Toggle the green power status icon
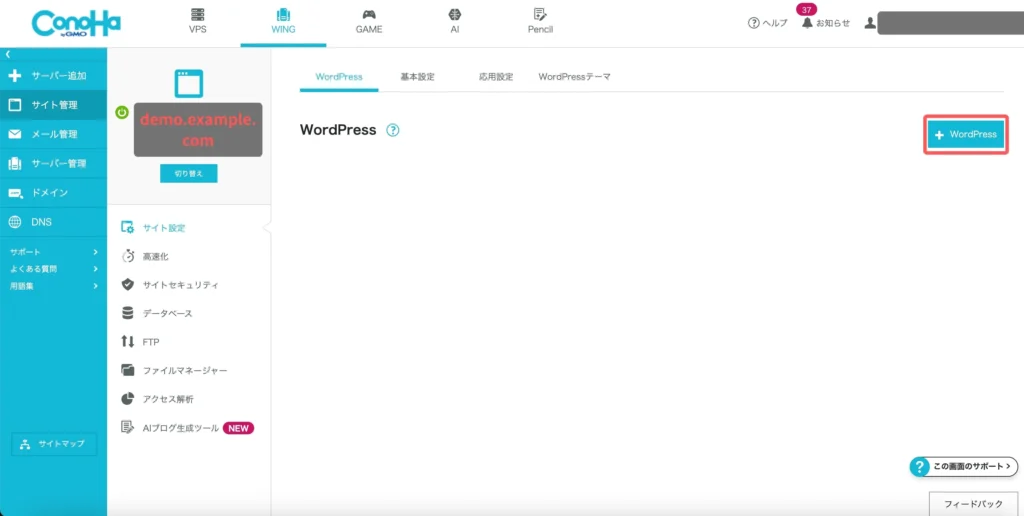1024x516 pixels. pyautogui.click(x=122, y=112)
